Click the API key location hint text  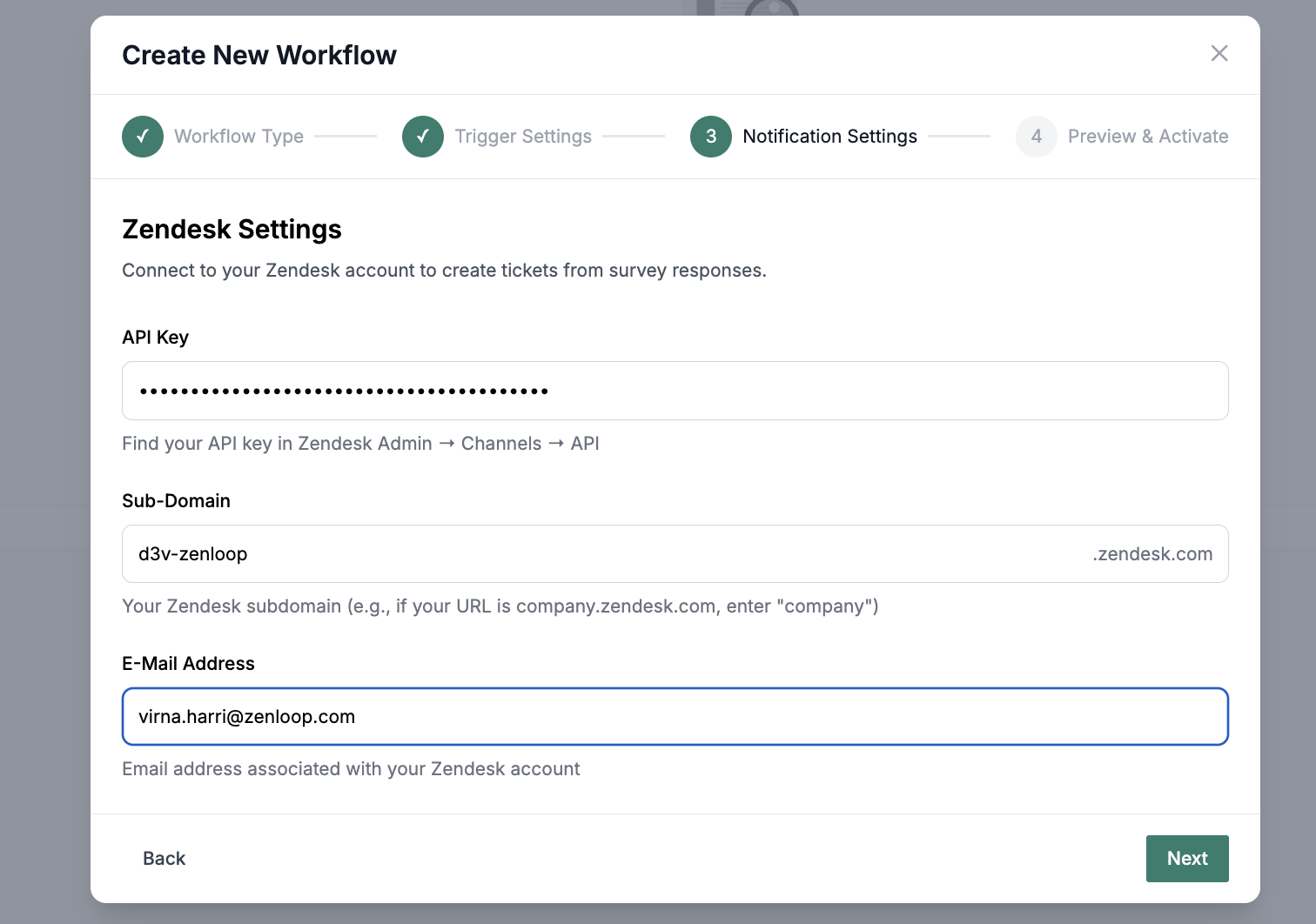click(x=360, y=444)
